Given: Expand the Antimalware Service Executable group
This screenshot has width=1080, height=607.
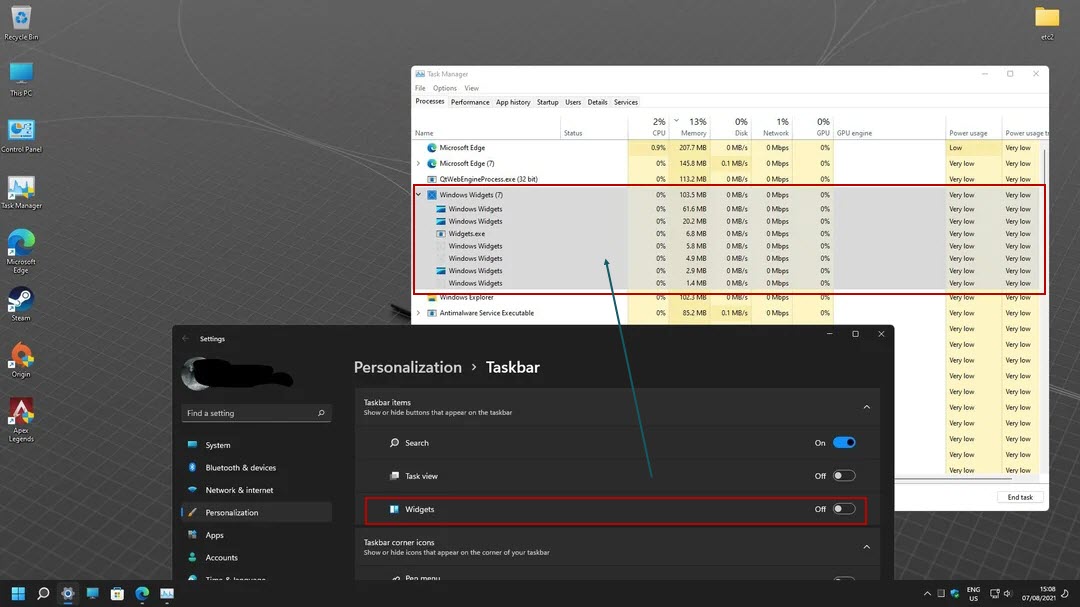Looking at the screenshot, I should [418, 313].
